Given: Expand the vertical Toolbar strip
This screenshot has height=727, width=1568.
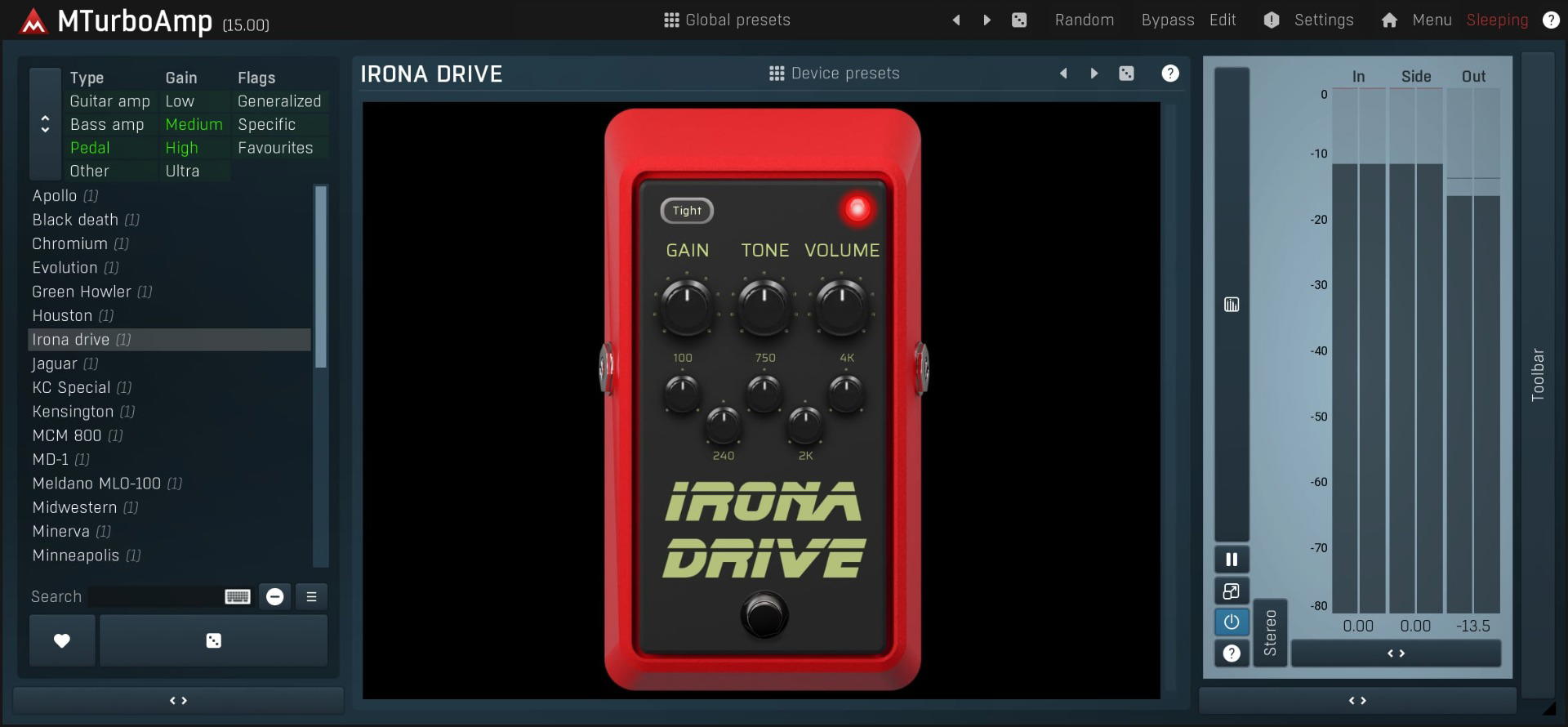Looking at the screenshot, I should (x=1538, y=375).
